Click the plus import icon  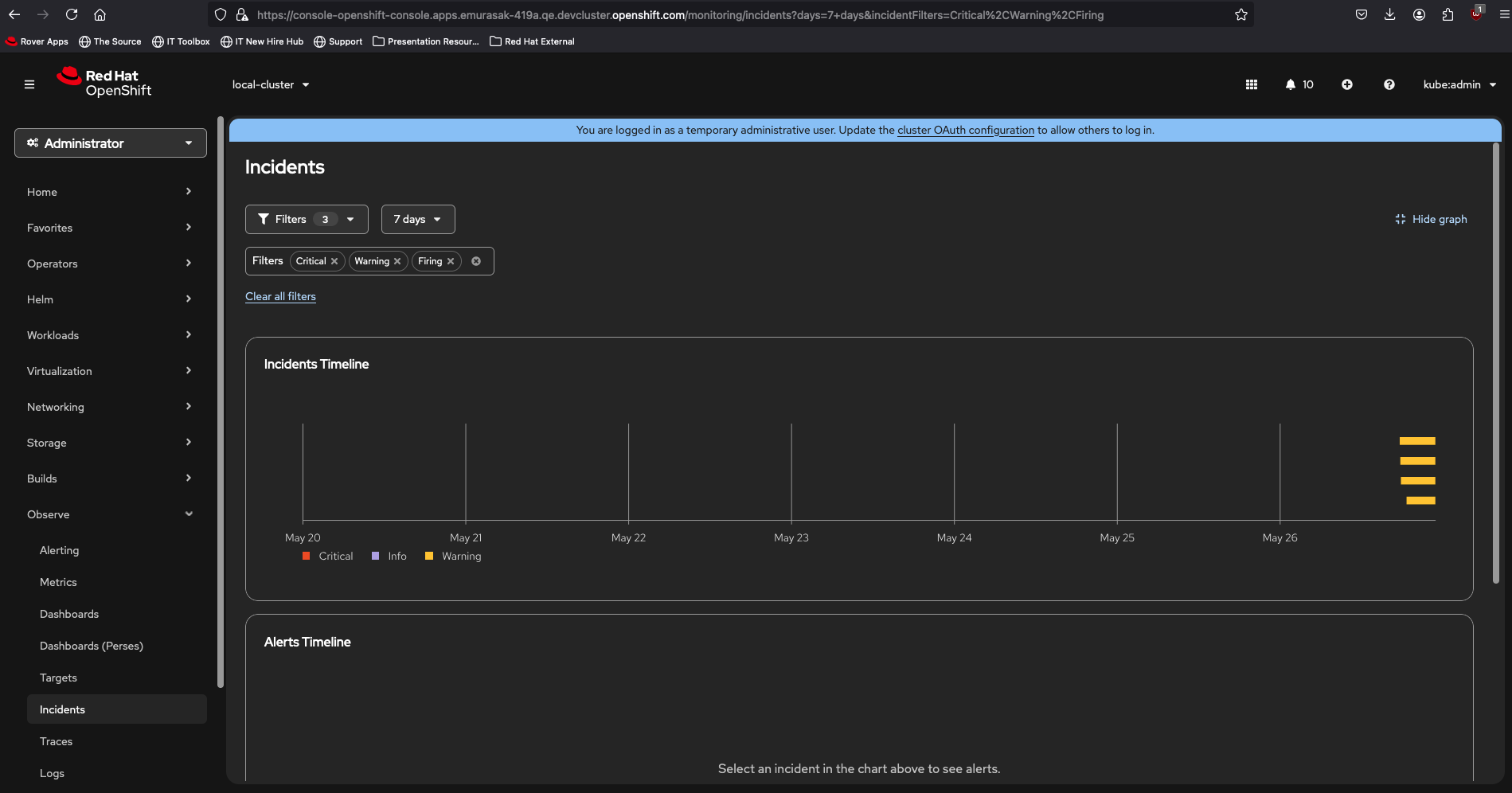pyautogui.click(x=1346, y=84)
